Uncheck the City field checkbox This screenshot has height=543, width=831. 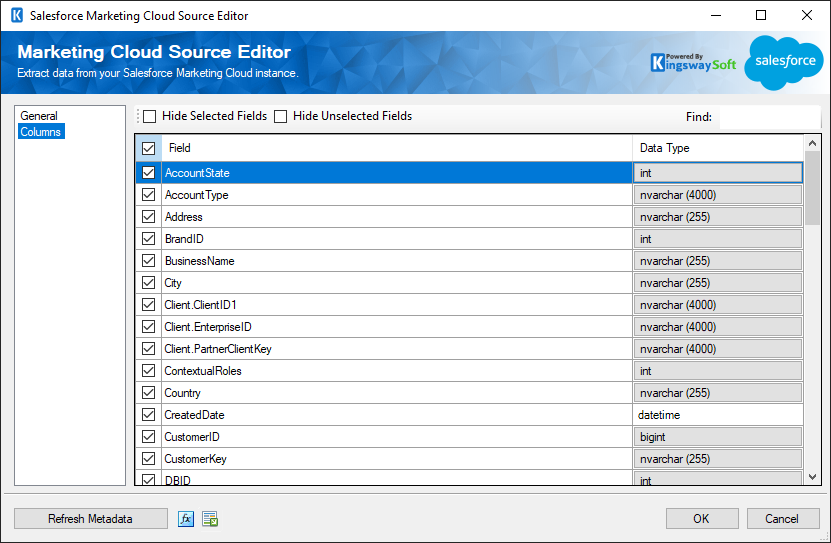click(x=148, y=283)
